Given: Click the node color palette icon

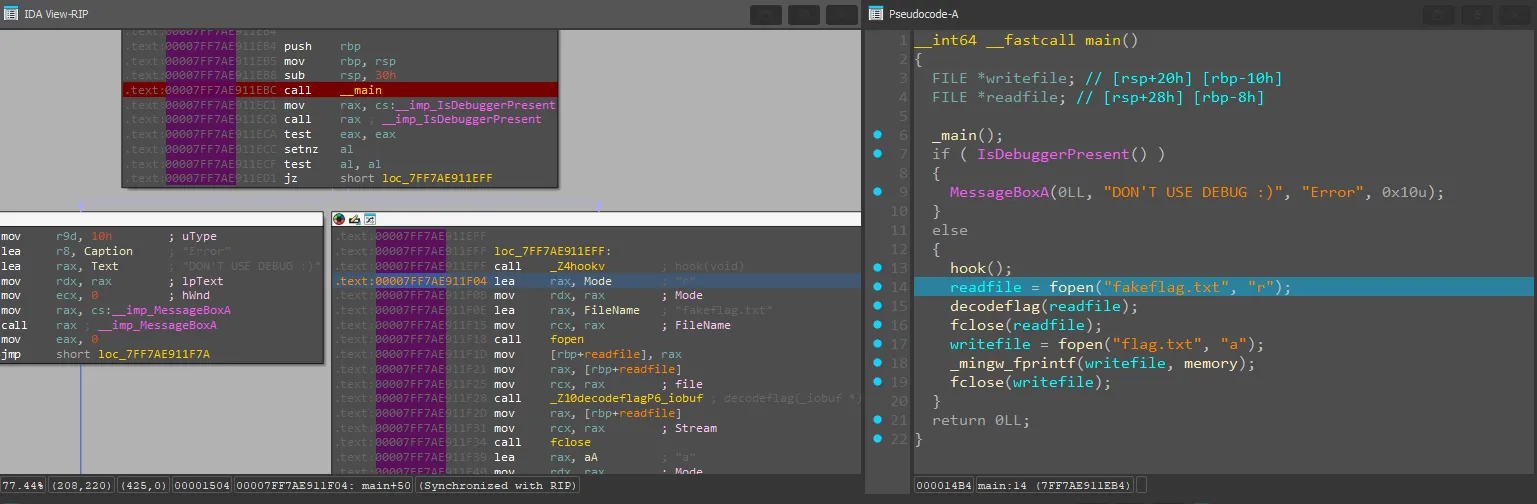Looking at the screenshot, I should [x=338, y=219].
